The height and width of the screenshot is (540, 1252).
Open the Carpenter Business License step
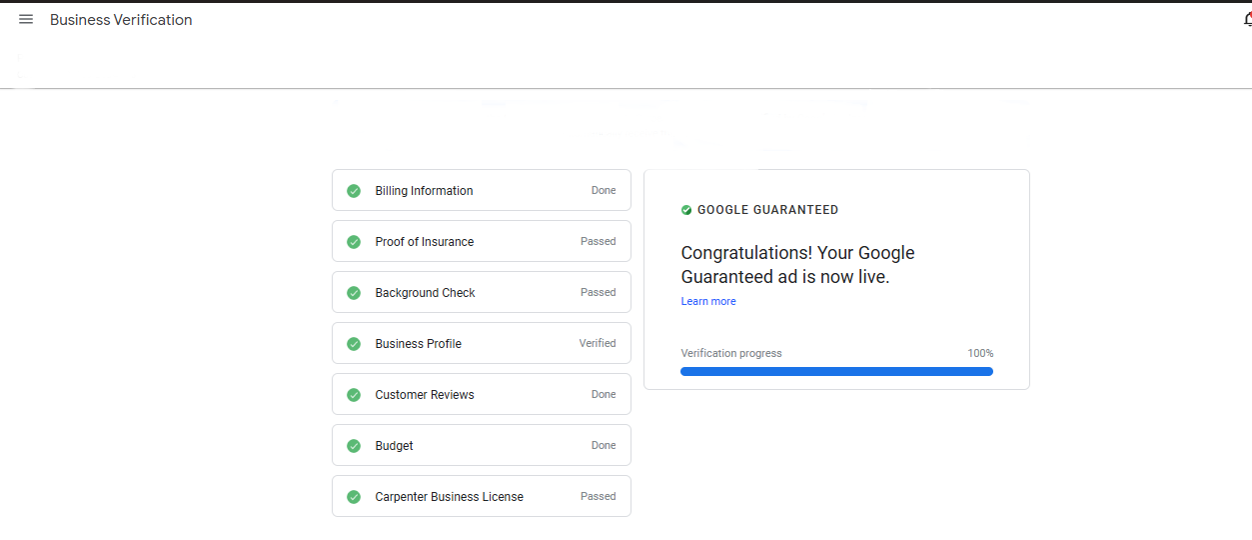(x=481, y=496)
